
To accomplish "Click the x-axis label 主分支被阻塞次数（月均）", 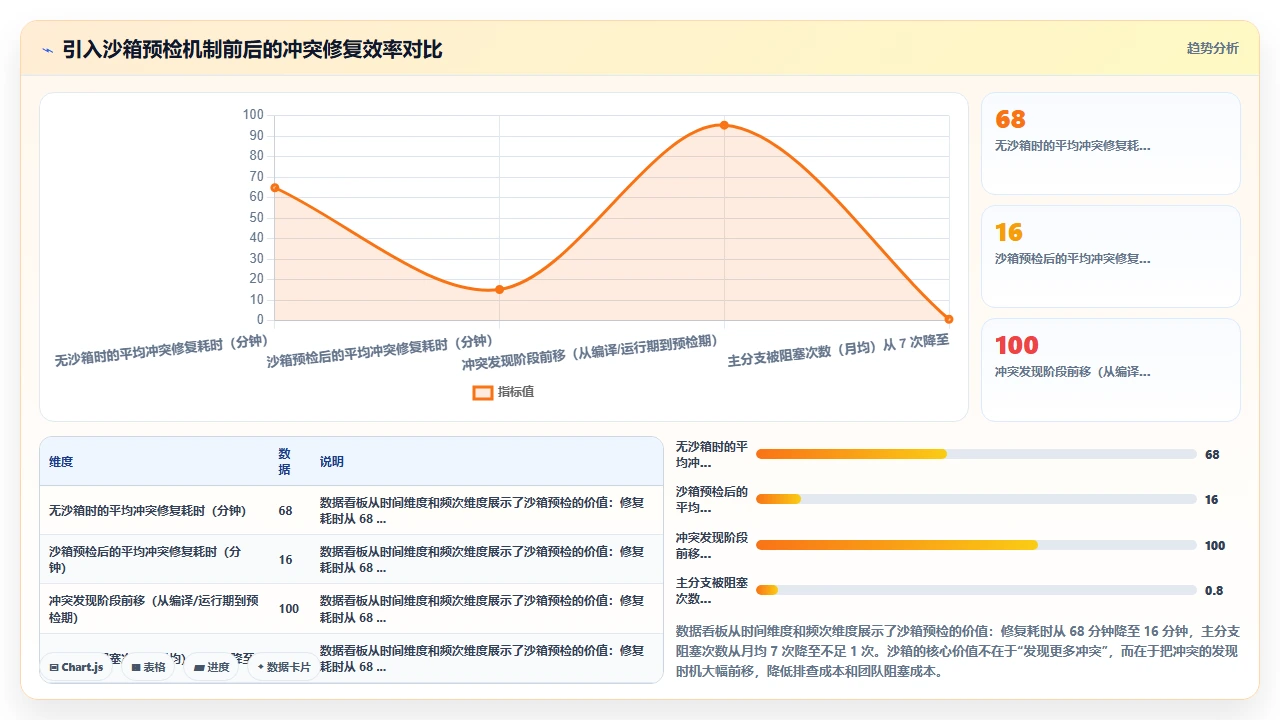I will click(838, 350).
